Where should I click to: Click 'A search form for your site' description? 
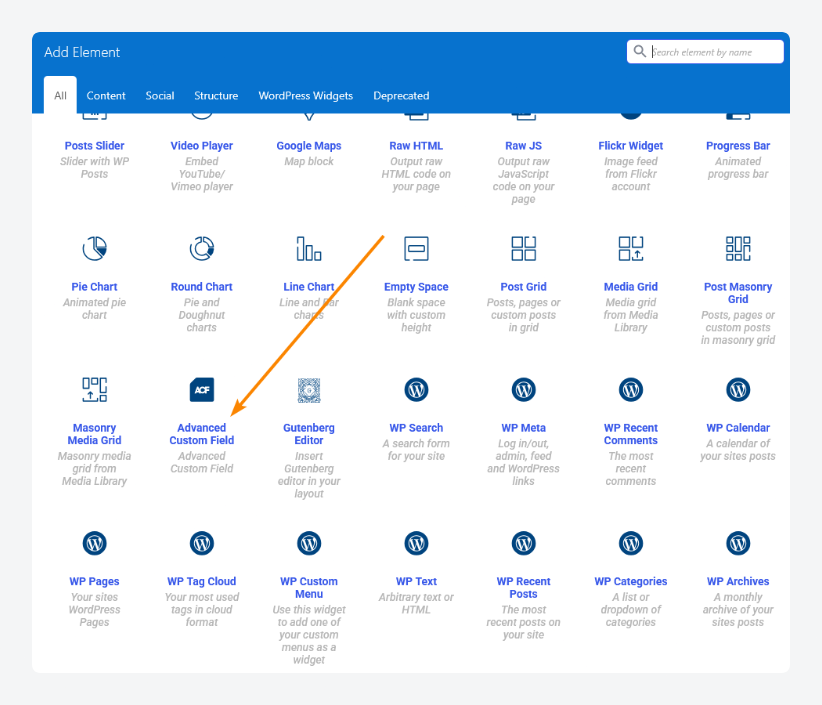416,450
